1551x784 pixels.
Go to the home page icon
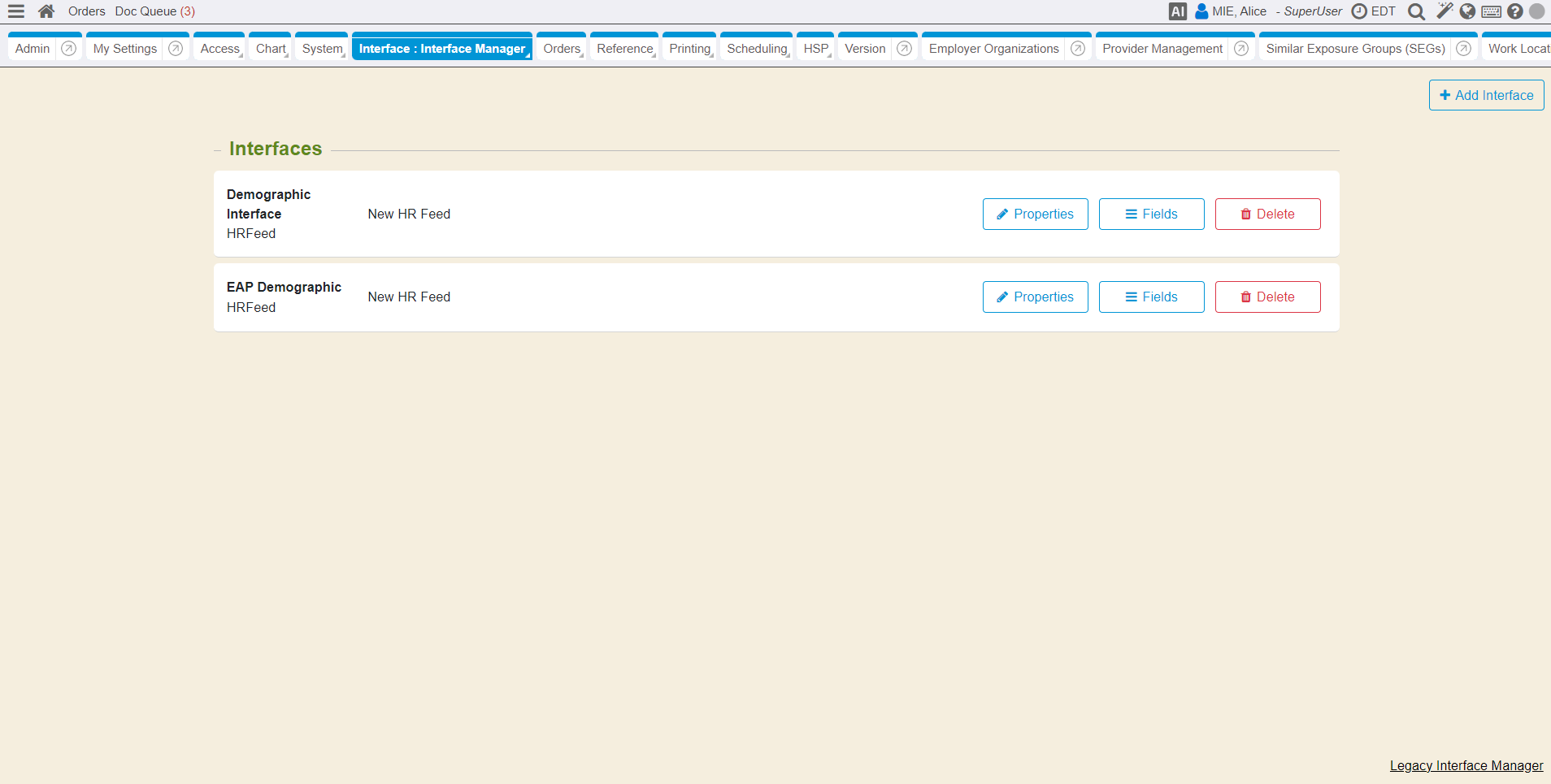(46, 11)
